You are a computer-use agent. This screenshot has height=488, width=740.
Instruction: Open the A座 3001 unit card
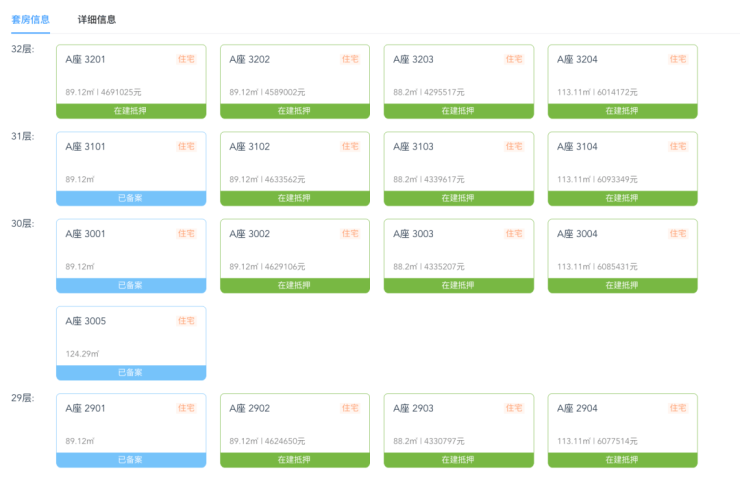[x=131, y=249]
